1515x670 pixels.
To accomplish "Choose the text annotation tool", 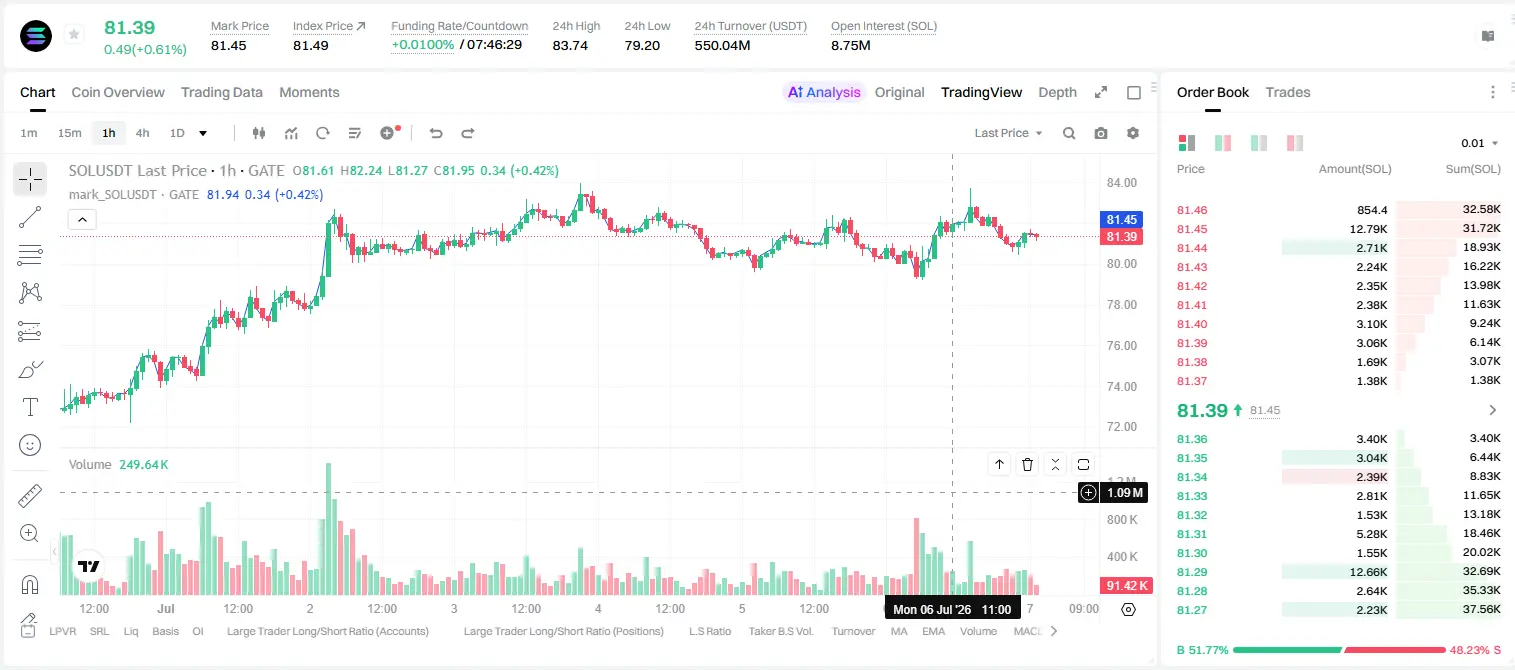I will pos(30,407).
